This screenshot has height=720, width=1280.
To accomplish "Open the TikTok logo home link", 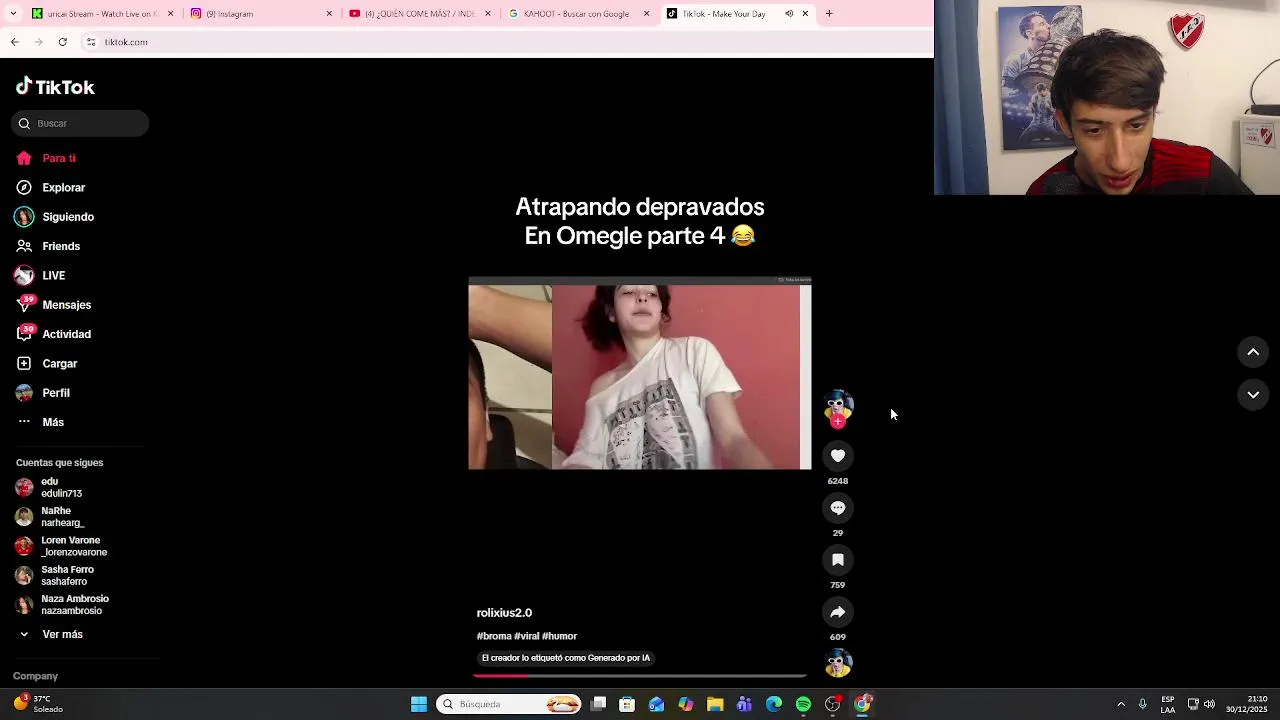I will point(55,87).
